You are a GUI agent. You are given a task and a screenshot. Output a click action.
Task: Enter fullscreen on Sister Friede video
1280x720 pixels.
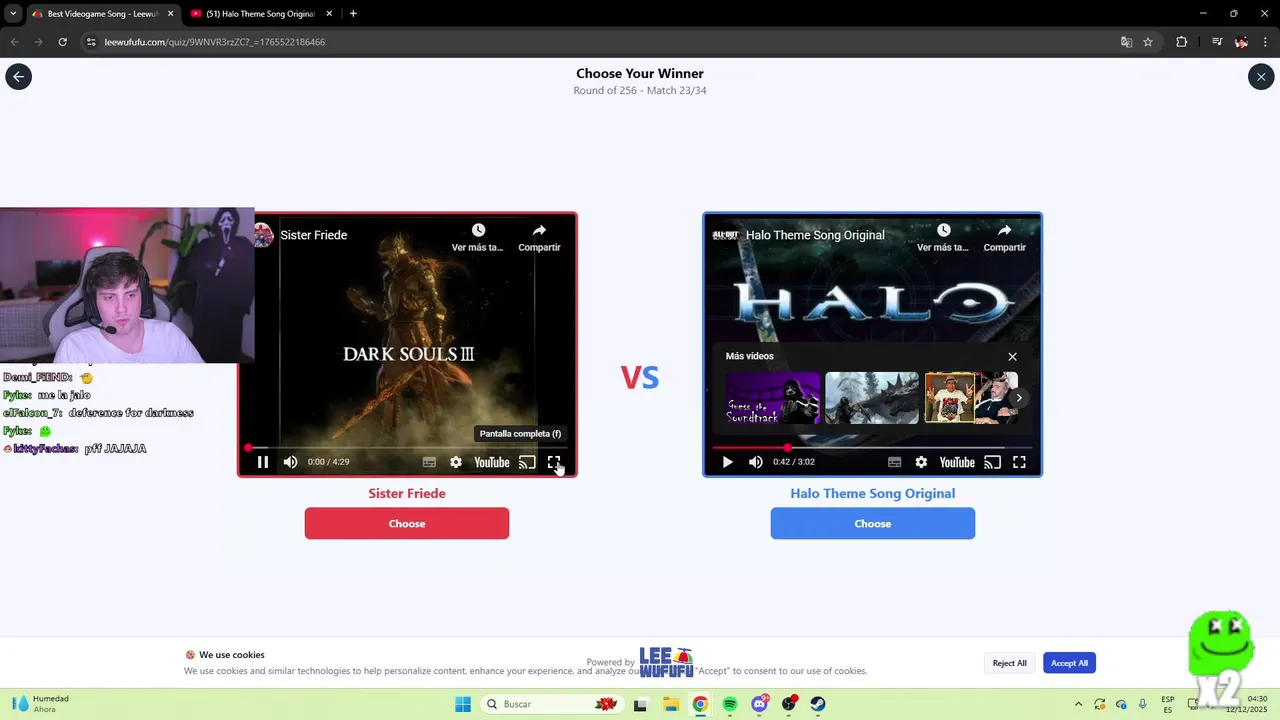point(554,462)
